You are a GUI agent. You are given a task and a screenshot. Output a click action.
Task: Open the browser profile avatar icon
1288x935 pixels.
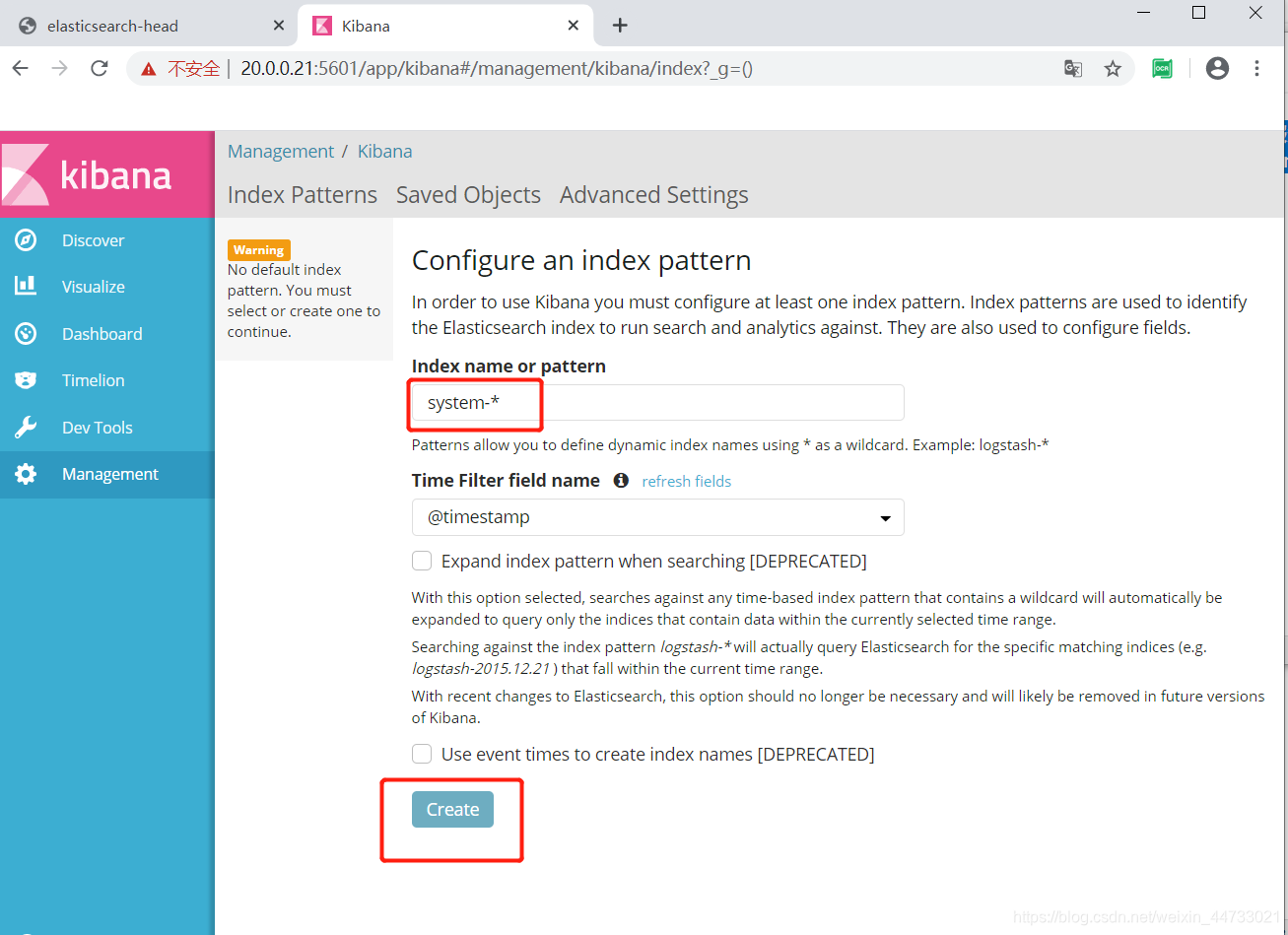point(1218,68)
